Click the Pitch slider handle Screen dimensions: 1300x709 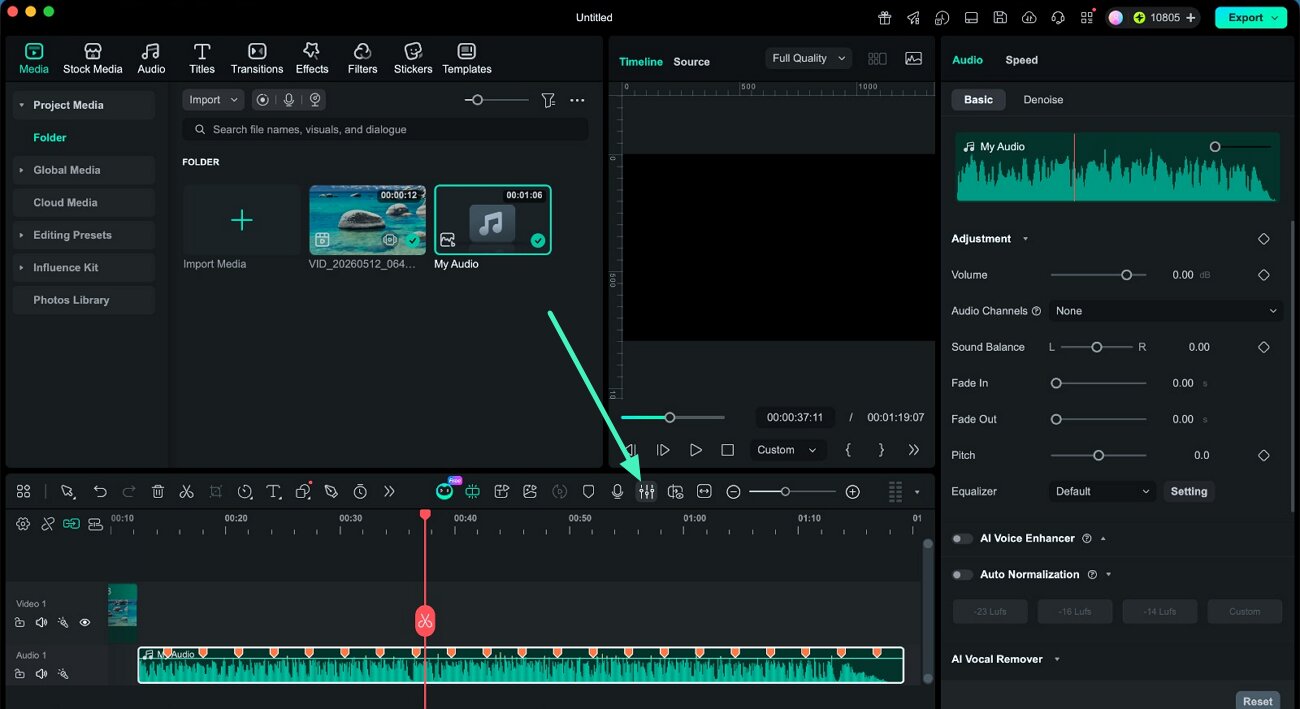tap(1098, 455)
